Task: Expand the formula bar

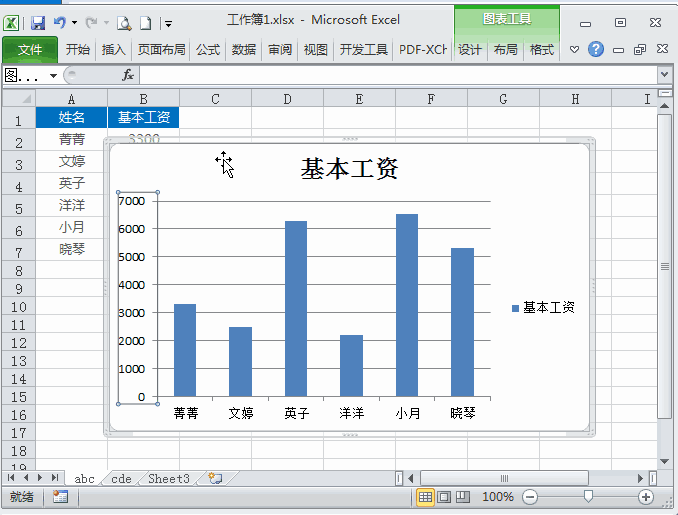Action: [665, 75]
